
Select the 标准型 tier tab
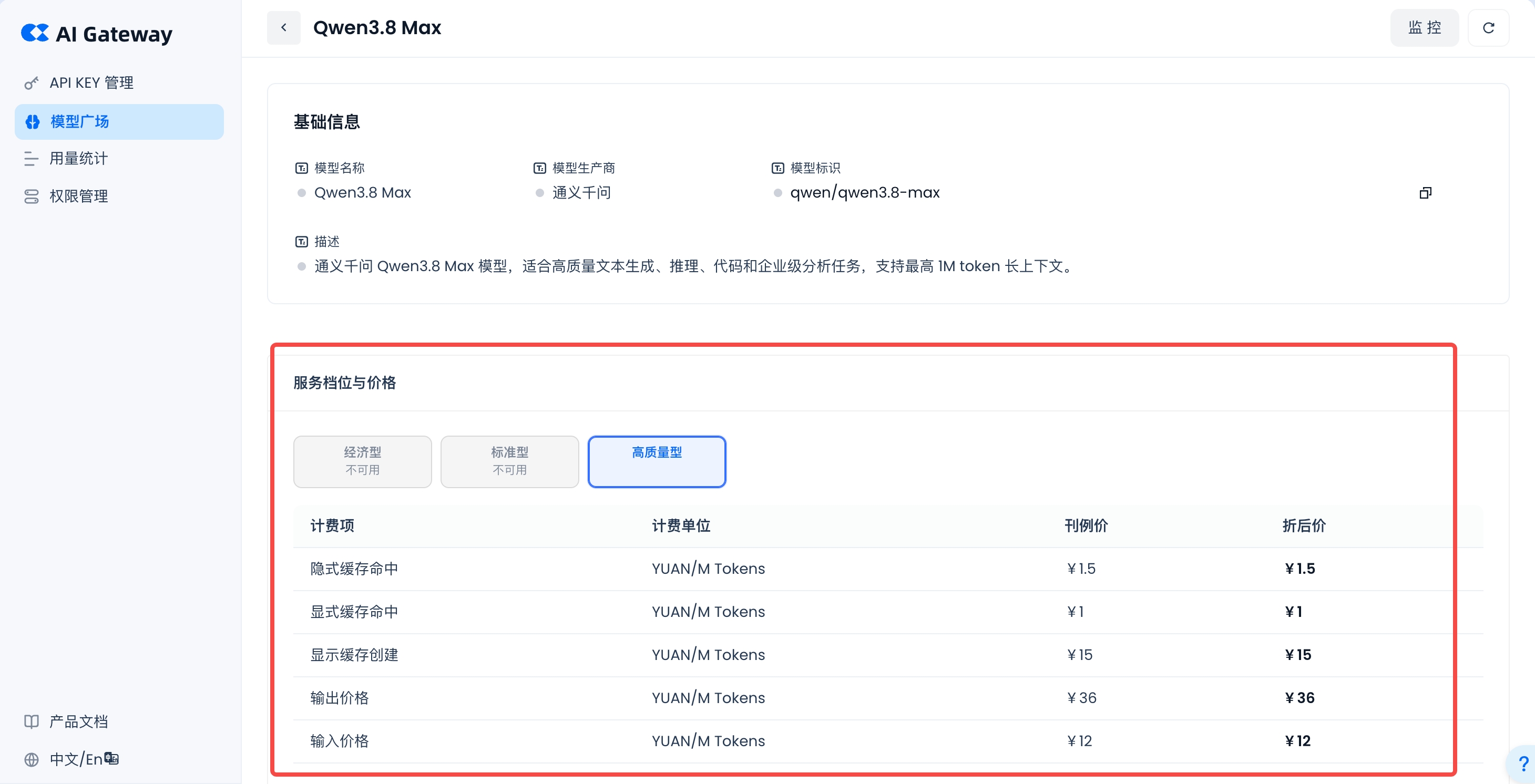pyautogui.click(x=509, y=461)
